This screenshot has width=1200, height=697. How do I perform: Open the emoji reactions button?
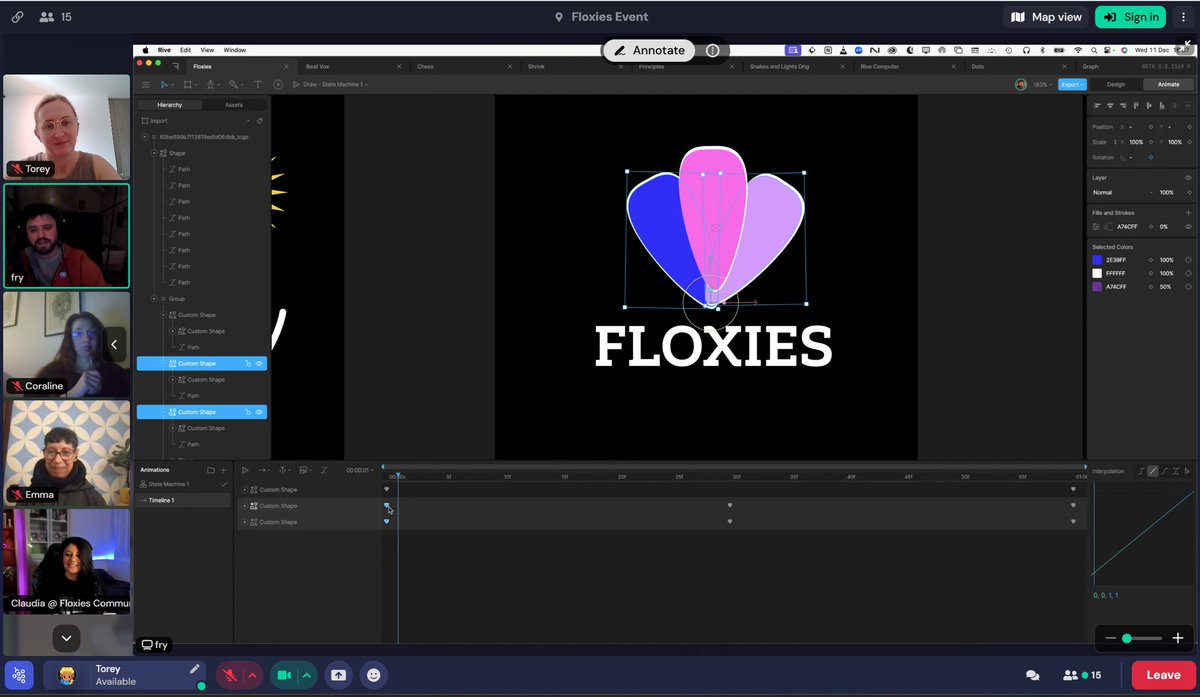[374, 675]
